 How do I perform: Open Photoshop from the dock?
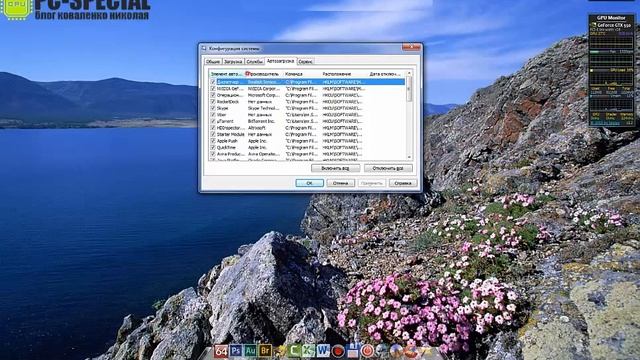(236, 351)
